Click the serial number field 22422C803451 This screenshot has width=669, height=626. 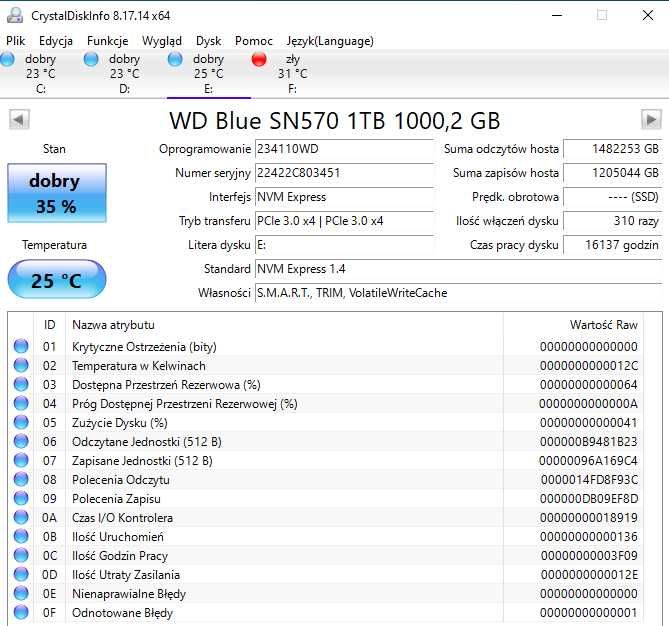[344, 173]
